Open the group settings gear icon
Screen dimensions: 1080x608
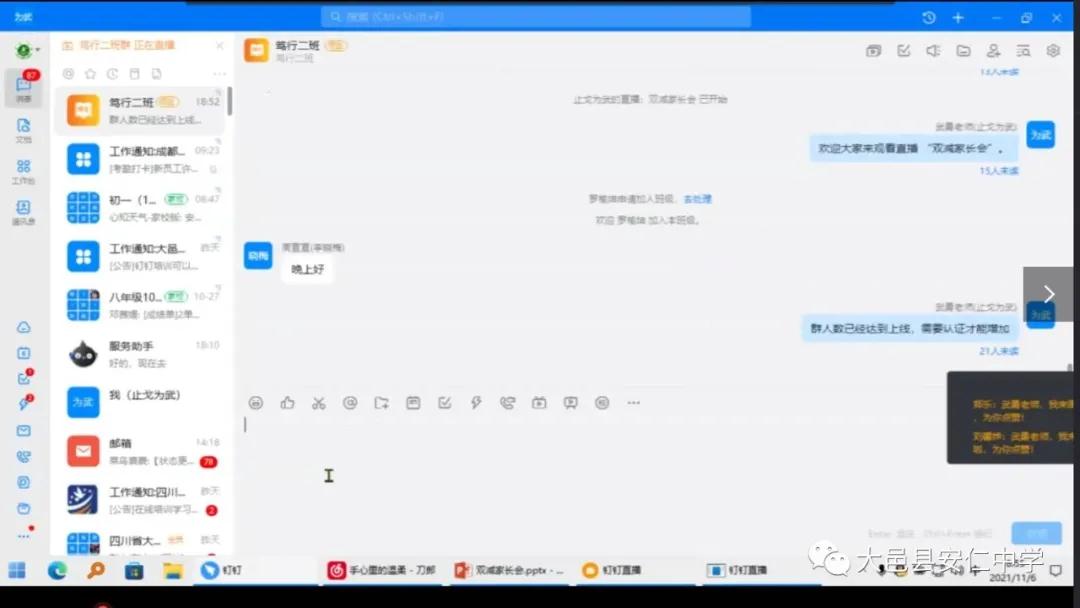(1053, 51)
